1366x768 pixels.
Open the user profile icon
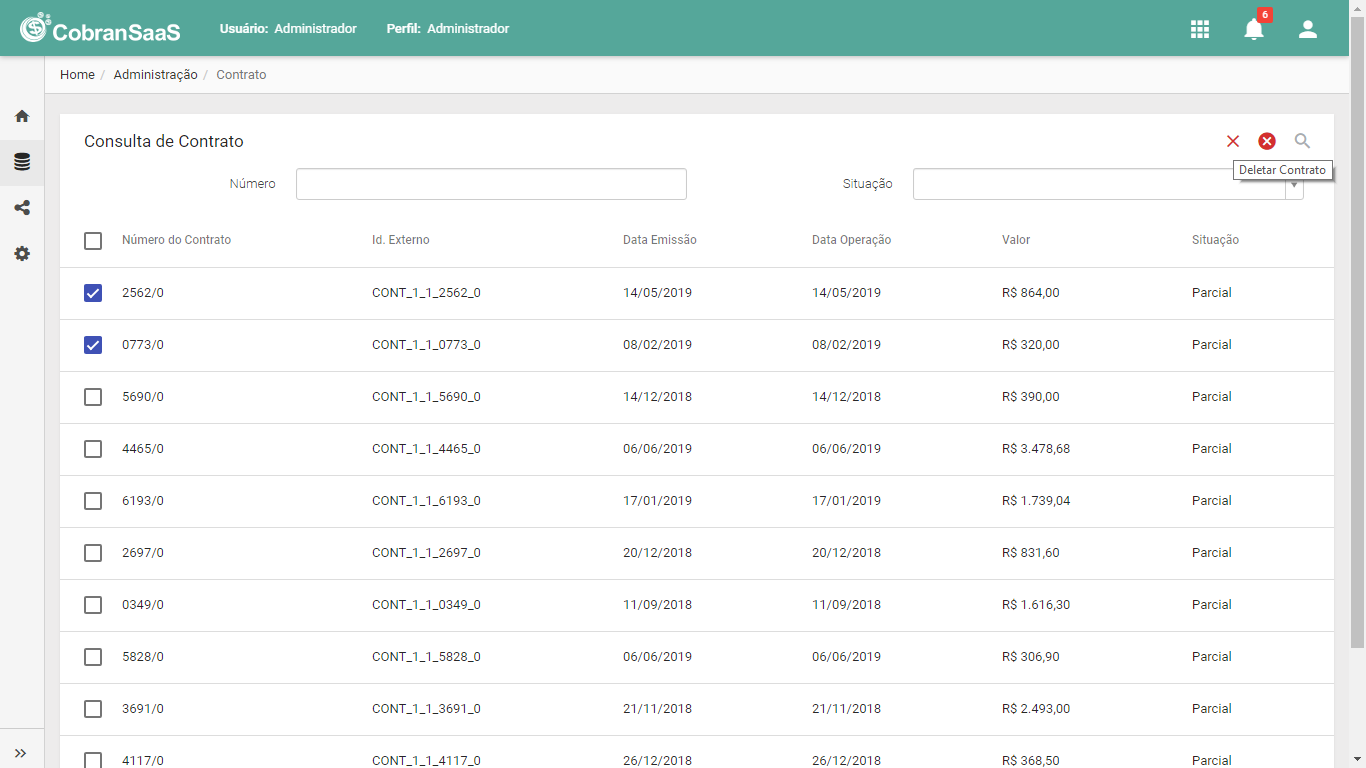click(x=1308, y=29)
